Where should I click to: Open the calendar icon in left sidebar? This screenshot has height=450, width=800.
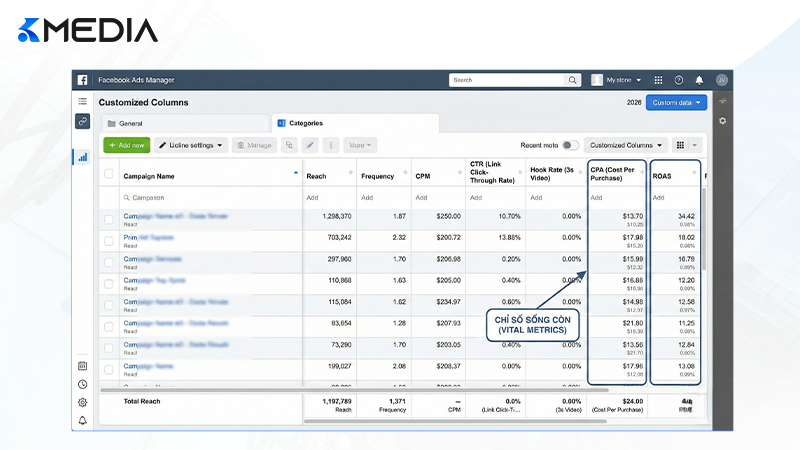[x=82, y=366]
